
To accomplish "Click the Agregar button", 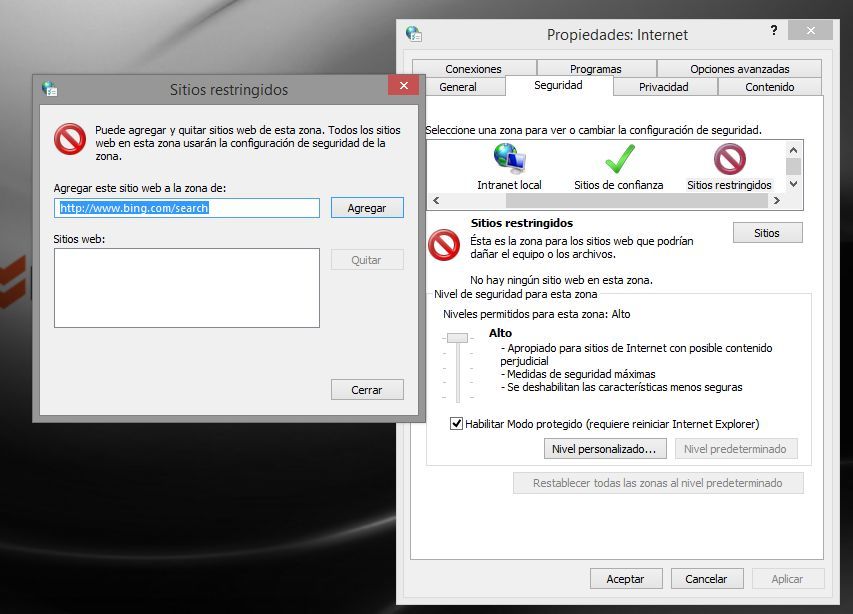I will tap(367, 208).
